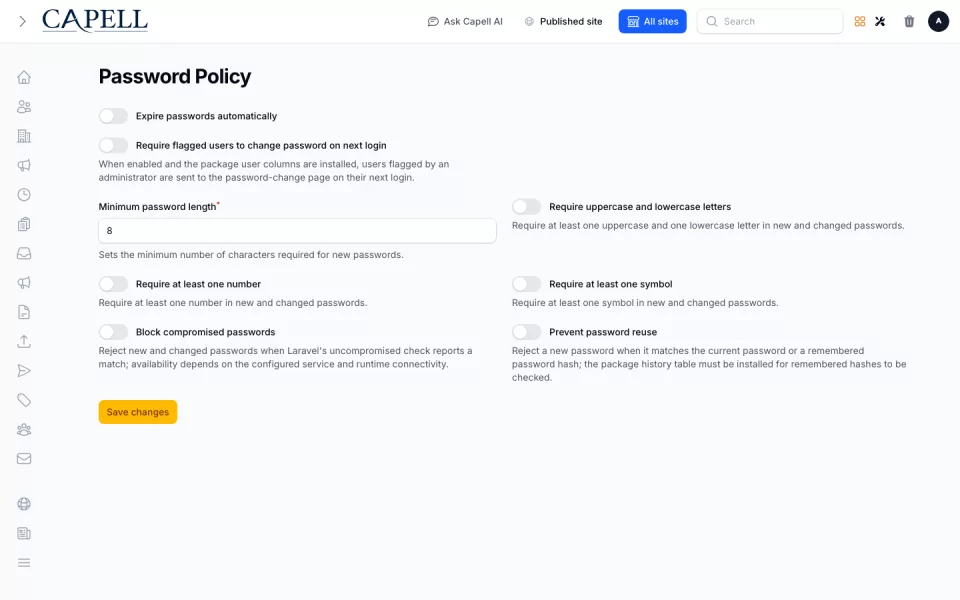Click the Search field in the top bar

[770, 21]
